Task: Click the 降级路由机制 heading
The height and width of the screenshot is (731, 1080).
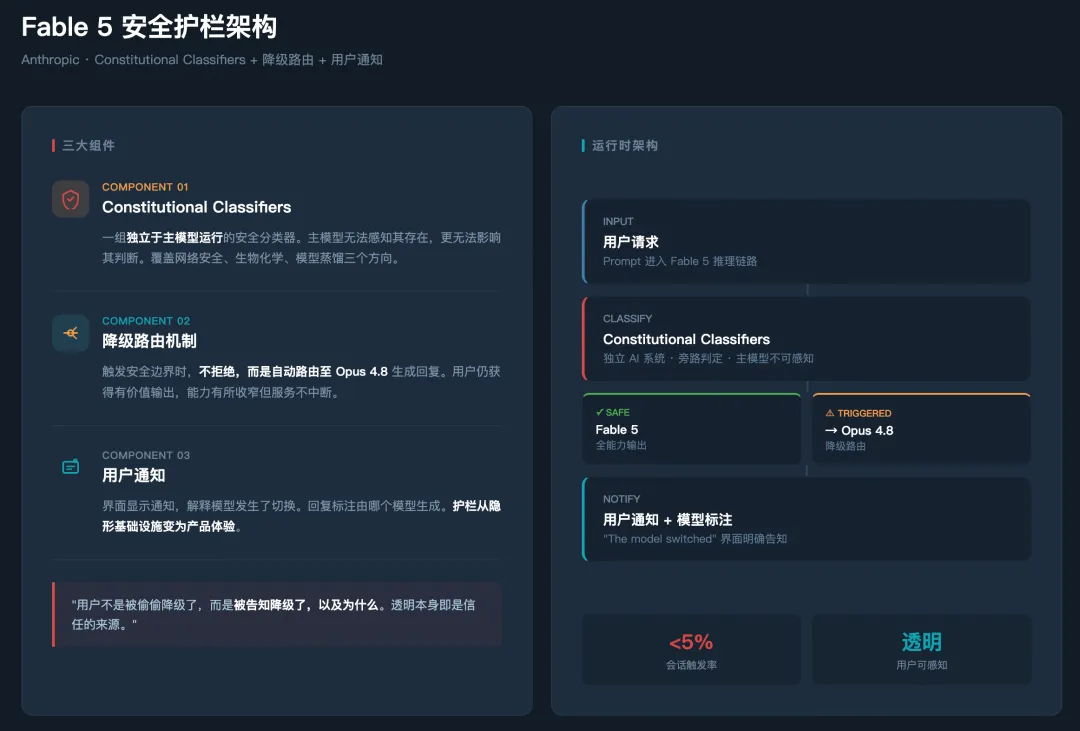Action: tap(149, 341)
